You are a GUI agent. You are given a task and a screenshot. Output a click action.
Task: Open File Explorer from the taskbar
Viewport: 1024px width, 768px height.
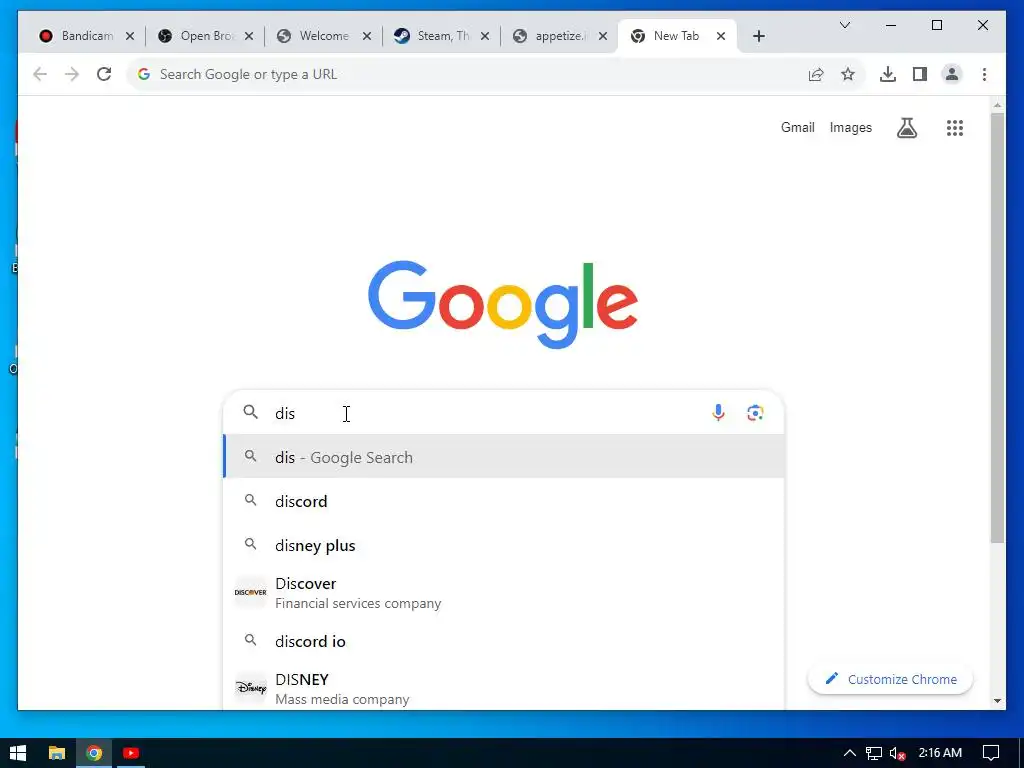pyautogui.click(x=57, y=753)
